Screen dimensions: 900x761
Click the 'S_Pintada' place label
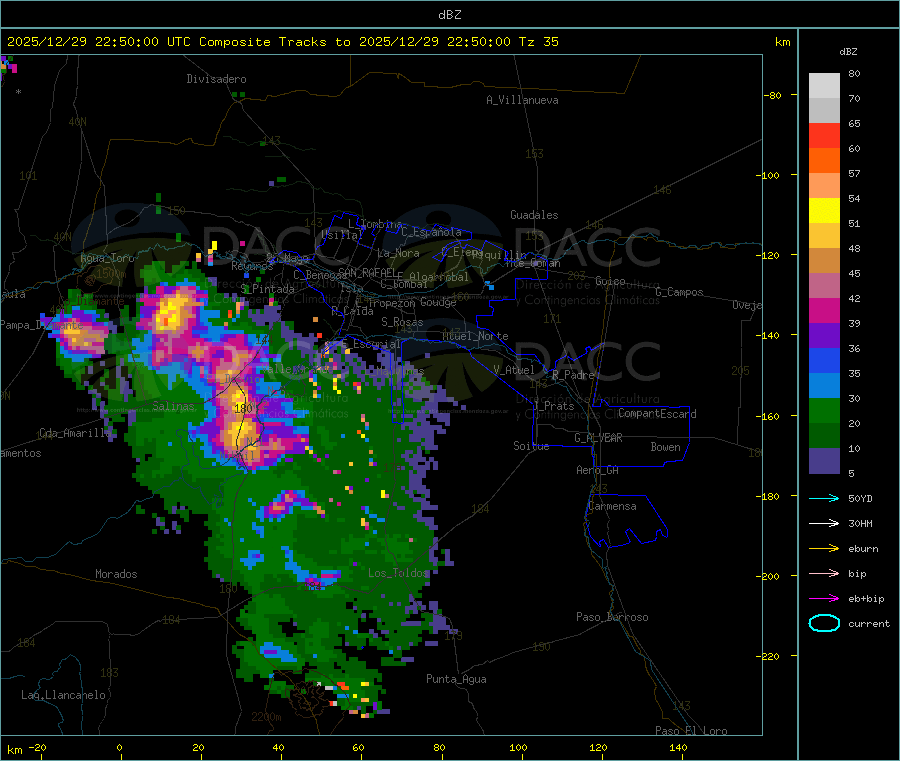(267, 289)
